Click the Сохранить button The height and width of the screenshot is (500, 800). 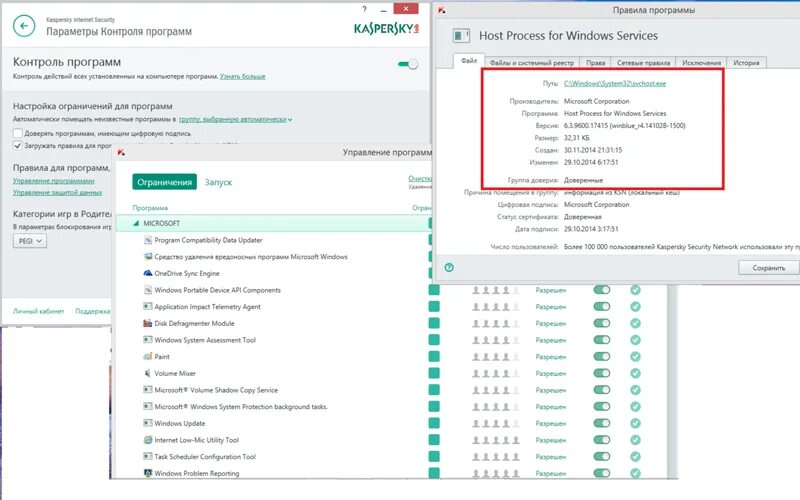(768, 268)
